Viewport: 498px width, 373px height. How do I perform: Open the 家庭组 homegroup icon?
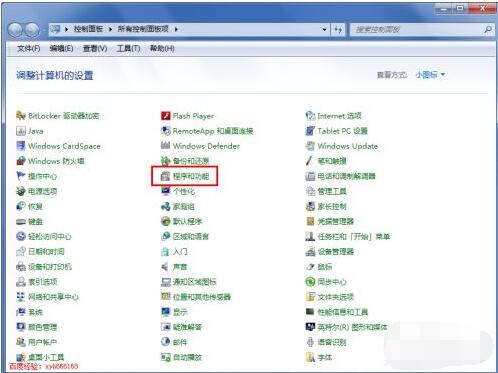pos(166,207)
